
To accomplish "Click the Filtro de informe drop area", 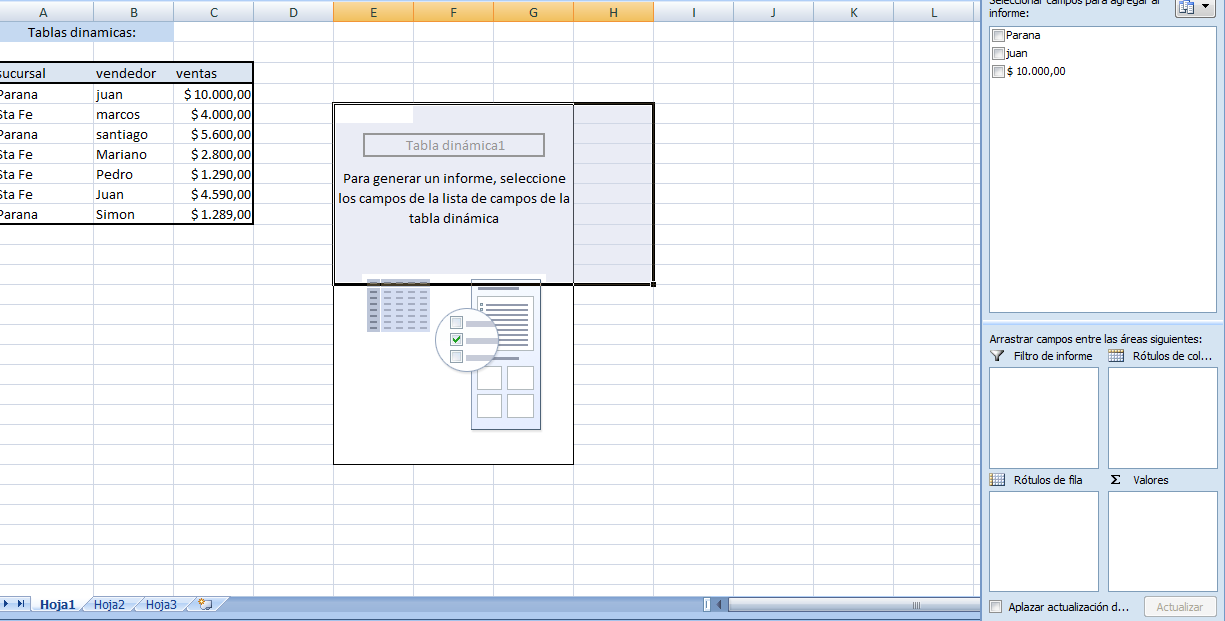I will [1043, 418].
